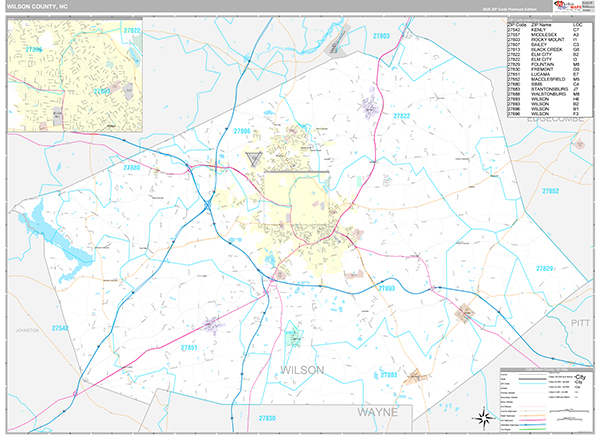Open the Wilson city inset map
The height and width of the screenshot is (435, 600).
[75, 75]
